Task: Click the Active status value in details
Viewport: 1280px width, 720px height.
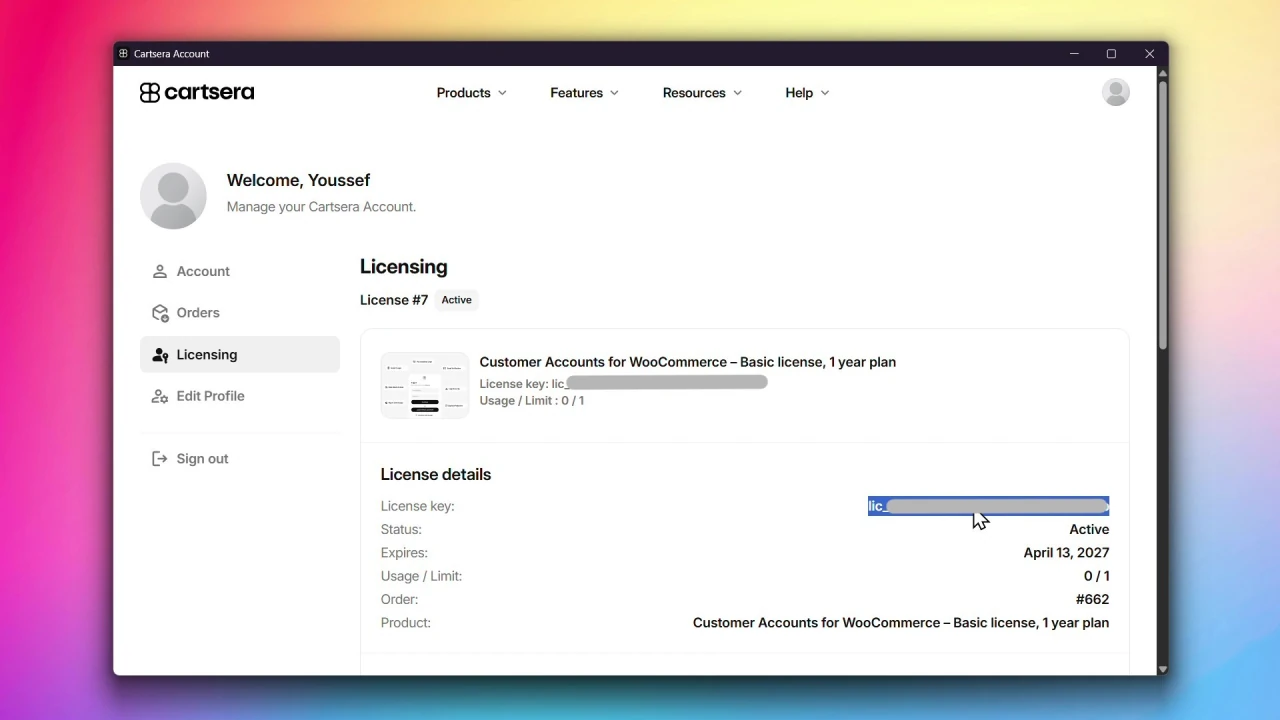Action: (1089, 529)
